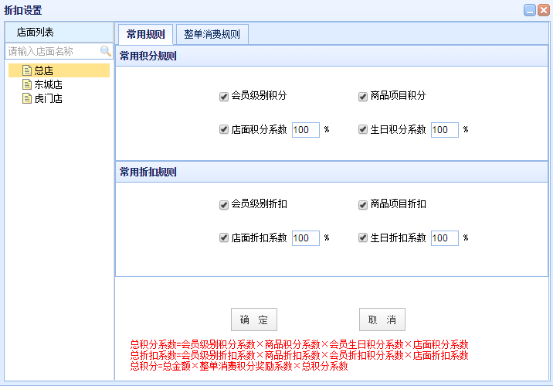Click the 生日折扣系数 percentage input

coord(445,238)
